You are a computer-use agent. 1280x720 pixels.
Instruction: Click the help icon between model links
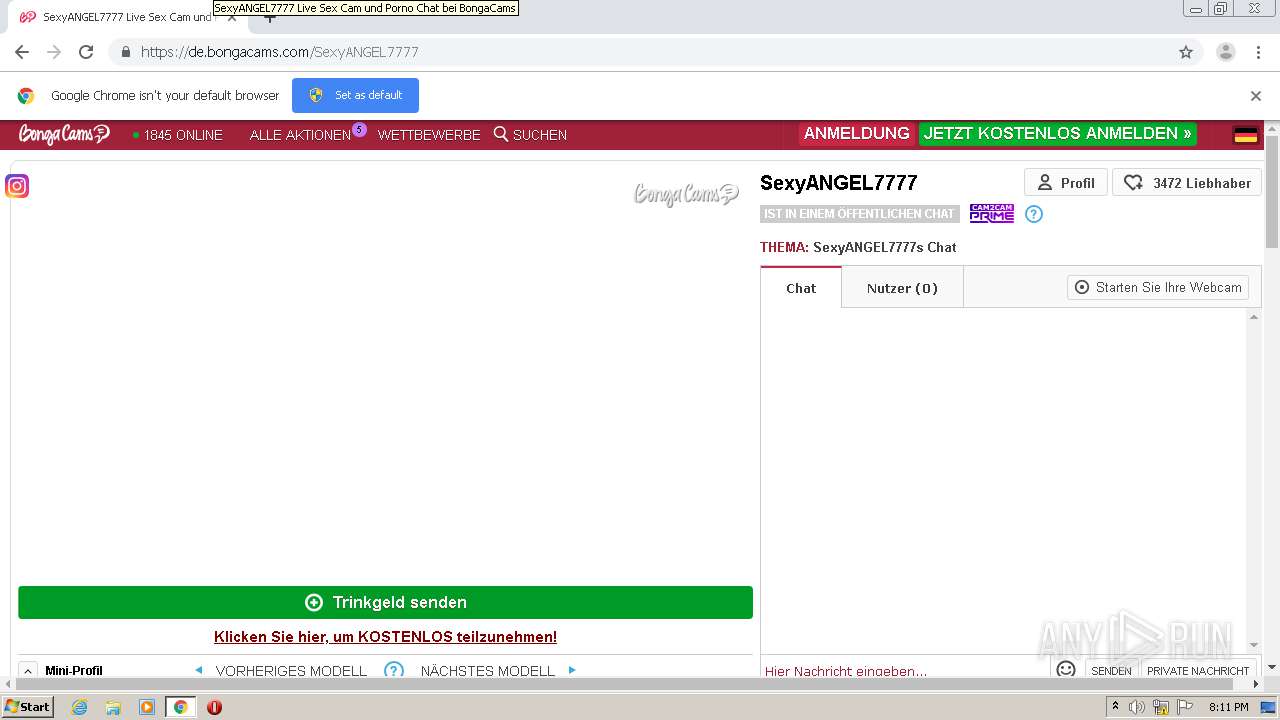tap(394, 670)
